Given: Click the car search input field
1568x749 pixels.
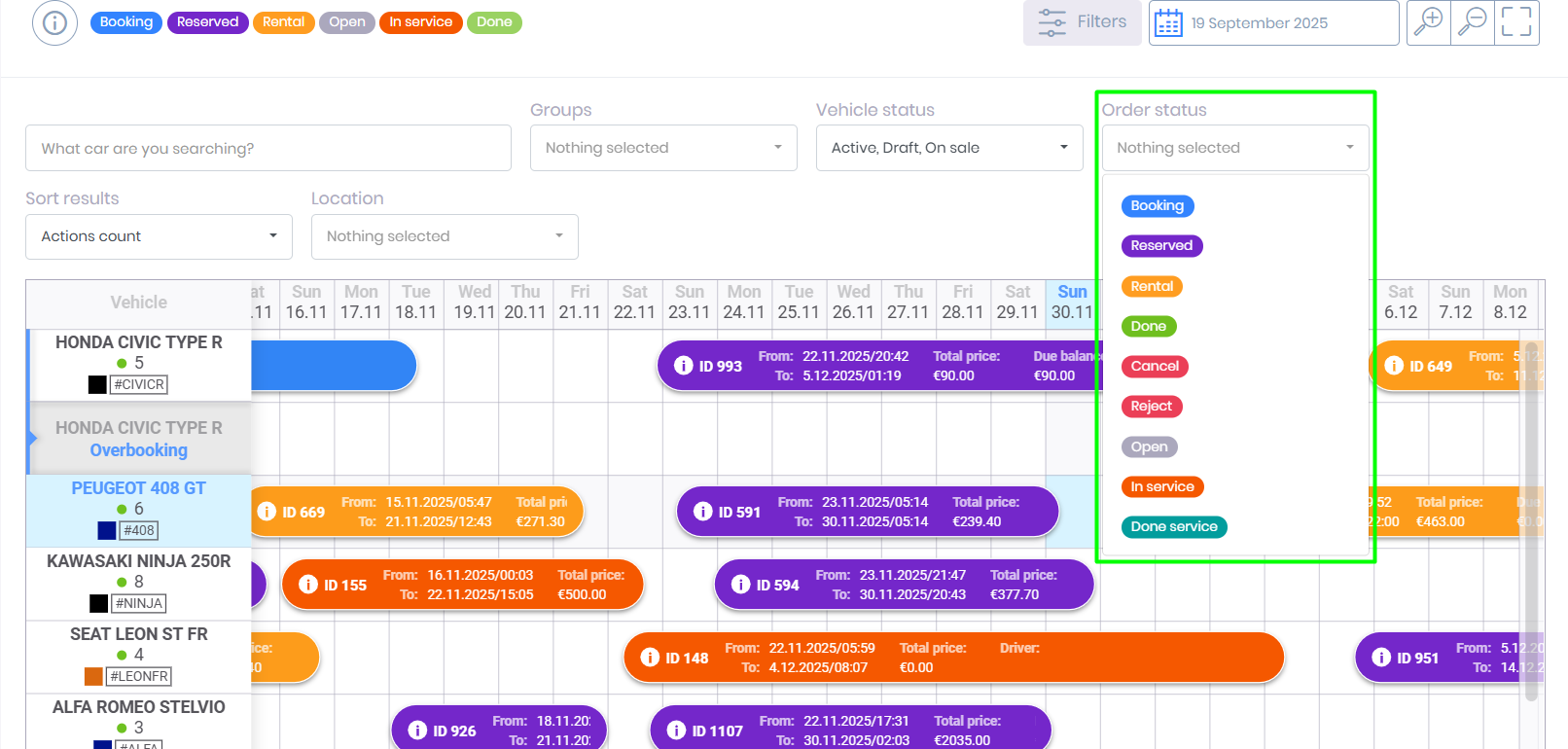Looking at the screenshot, I should click(267, 148).
